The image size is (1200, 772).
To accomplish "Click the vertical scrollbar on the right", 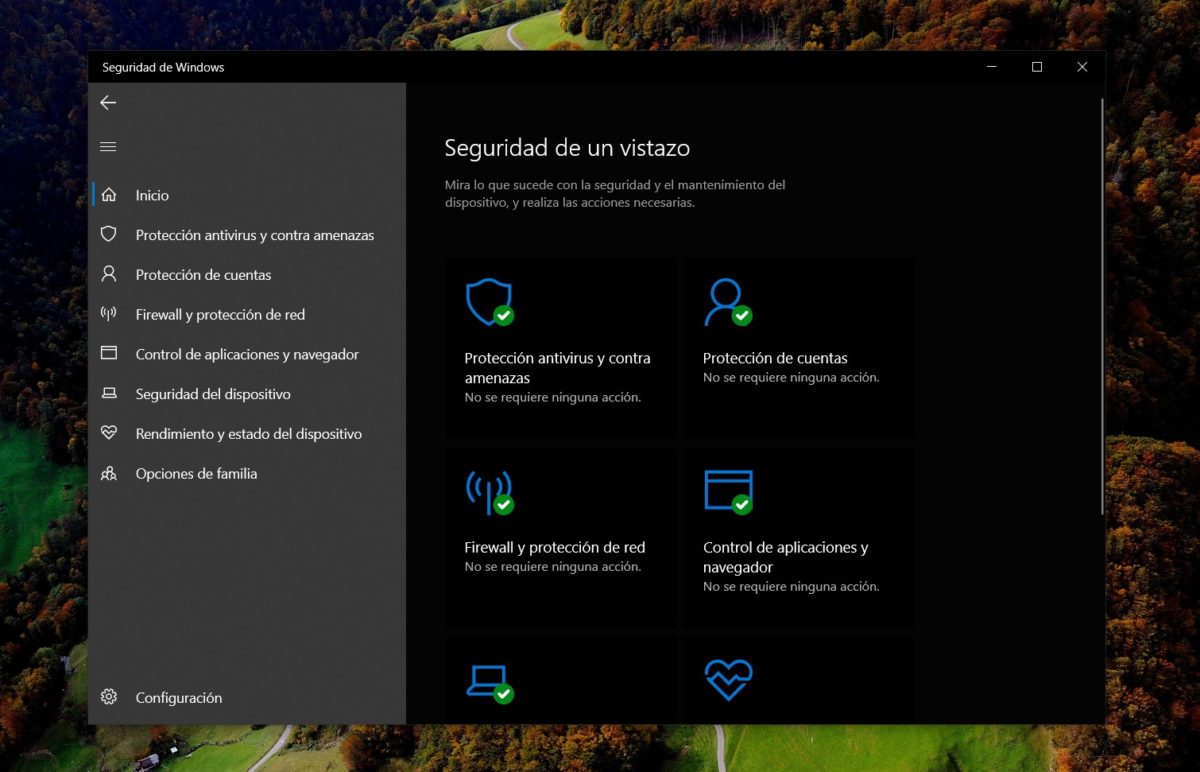I will coord(1105,300).
